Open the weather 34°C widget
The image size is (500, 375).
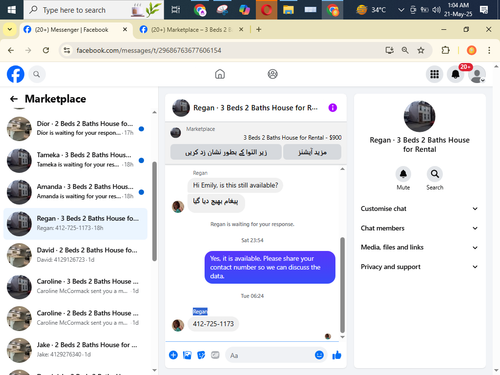(371, 10)
